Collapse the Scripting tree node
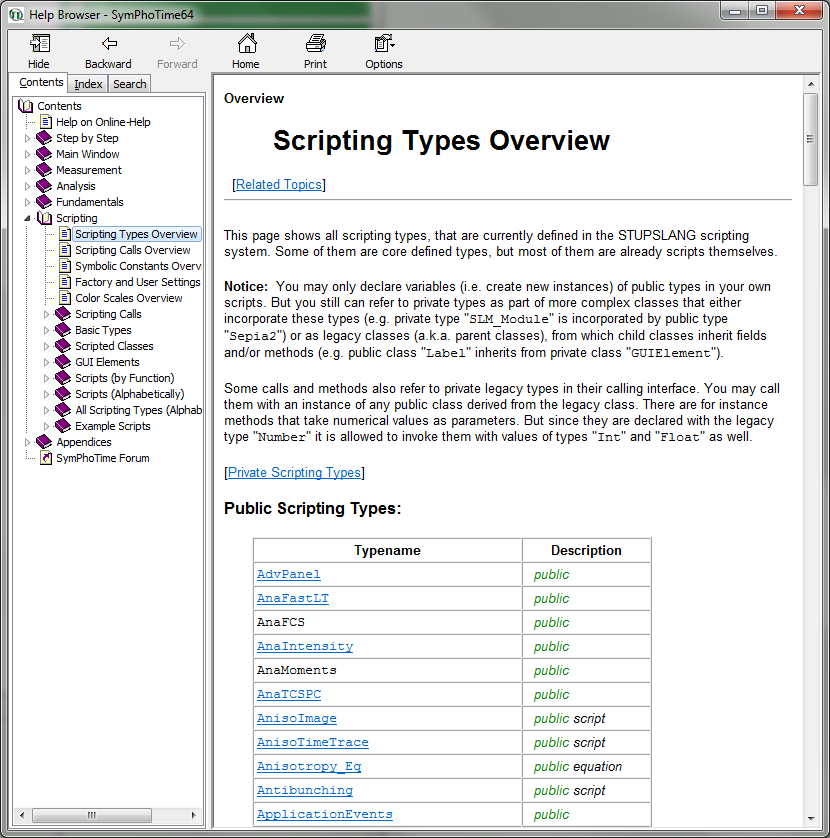Image resolution: width=830 pixels, height=838 pixels. 28,218
